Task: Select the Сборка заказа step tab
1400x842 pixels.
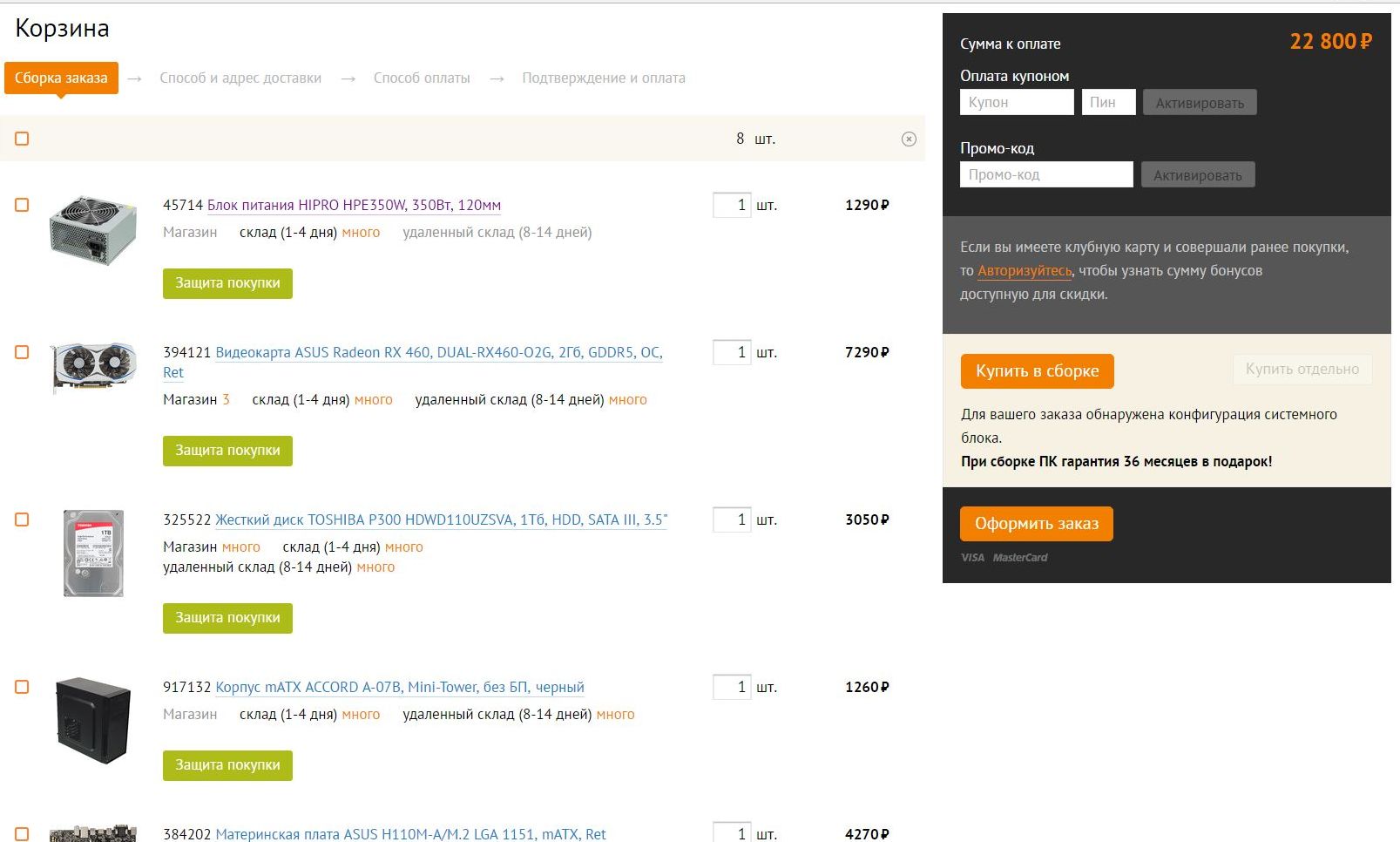Action: click(61, 78)
